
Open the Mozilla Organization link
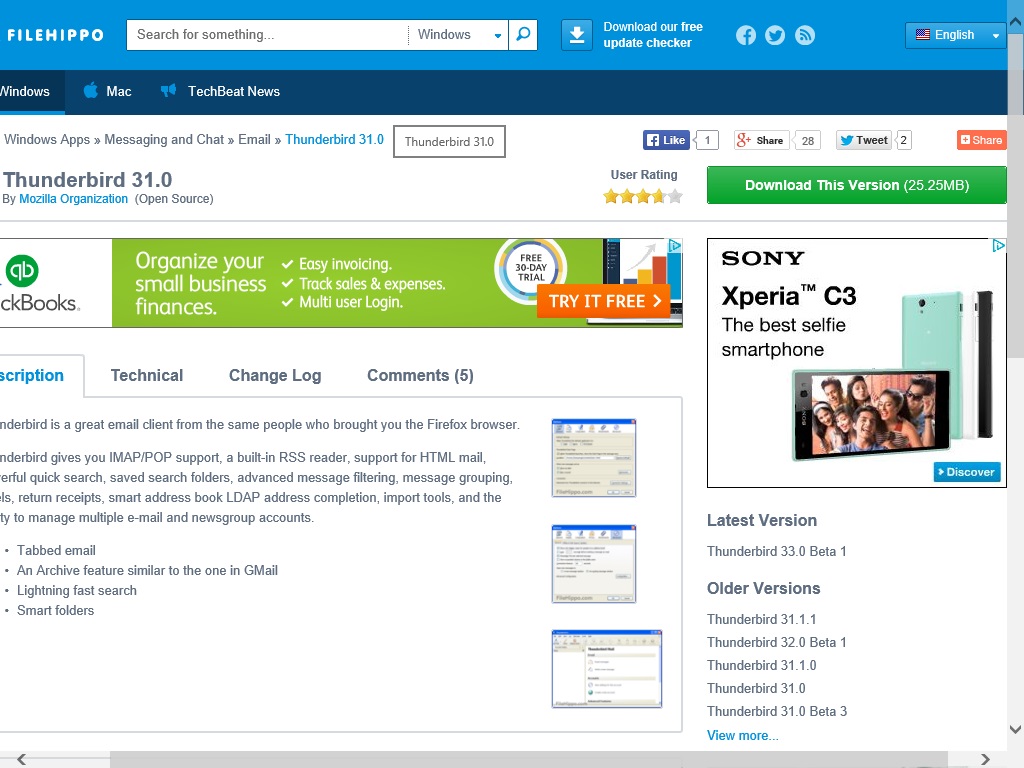coord(73,199)
